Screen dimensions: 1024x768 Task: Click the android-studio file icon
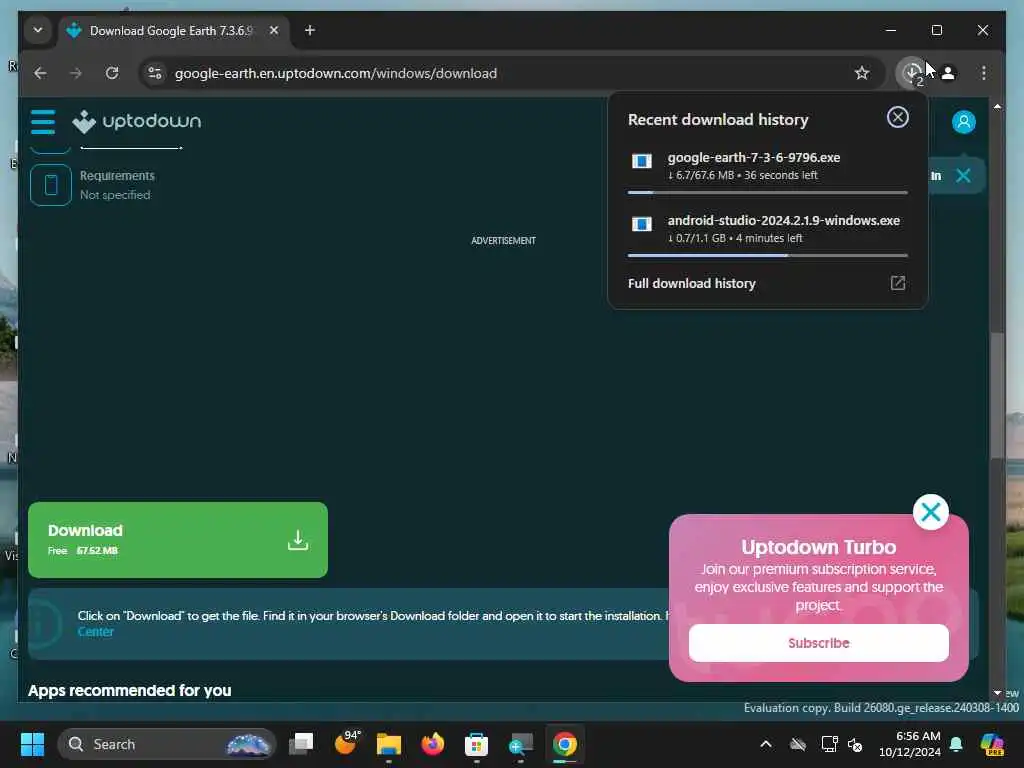click(641, 224)
